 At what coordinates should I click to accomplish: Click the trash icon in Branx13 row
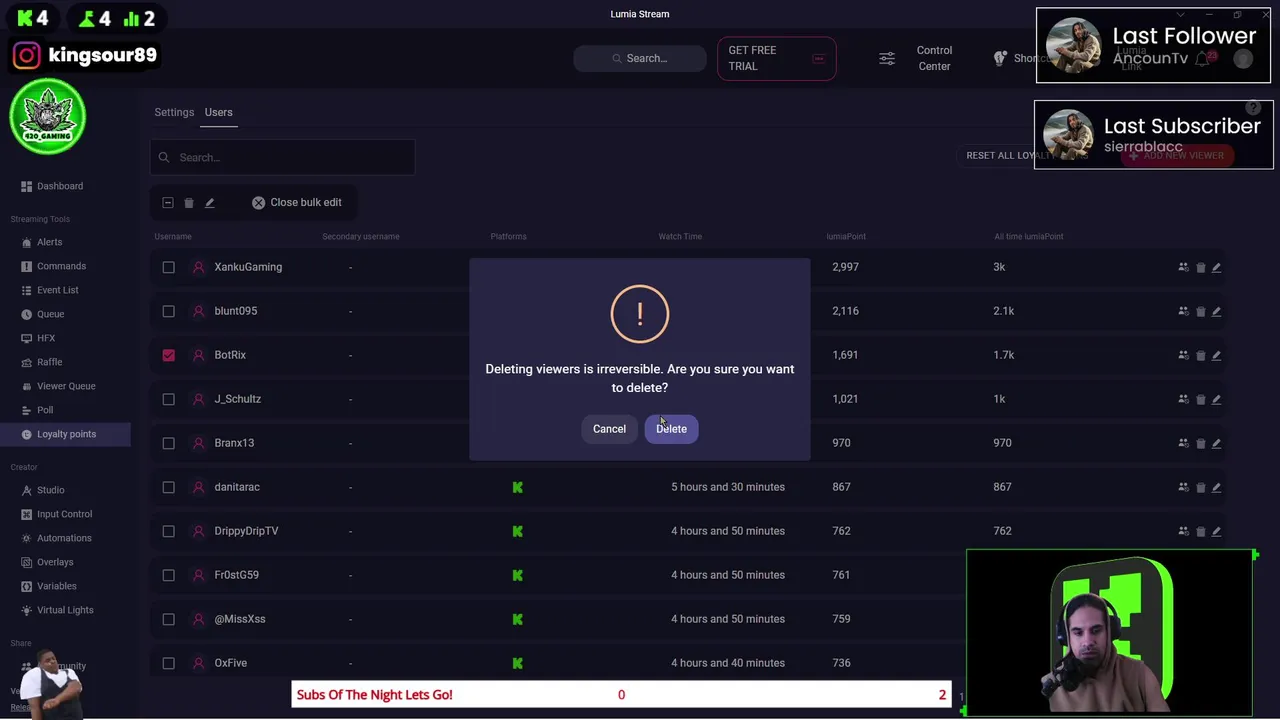coord(1200,443)
